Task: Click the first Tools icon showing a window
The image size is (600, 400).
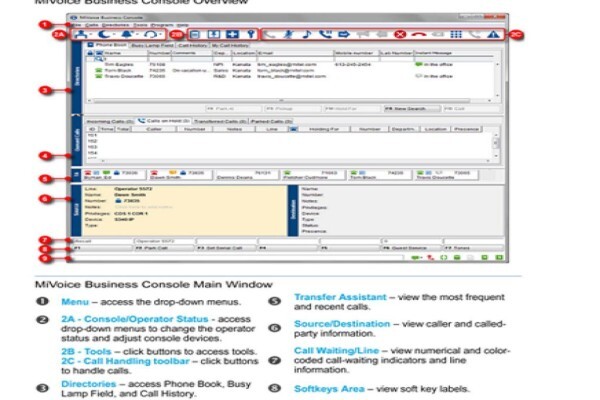Action: (x=195, y=34)
